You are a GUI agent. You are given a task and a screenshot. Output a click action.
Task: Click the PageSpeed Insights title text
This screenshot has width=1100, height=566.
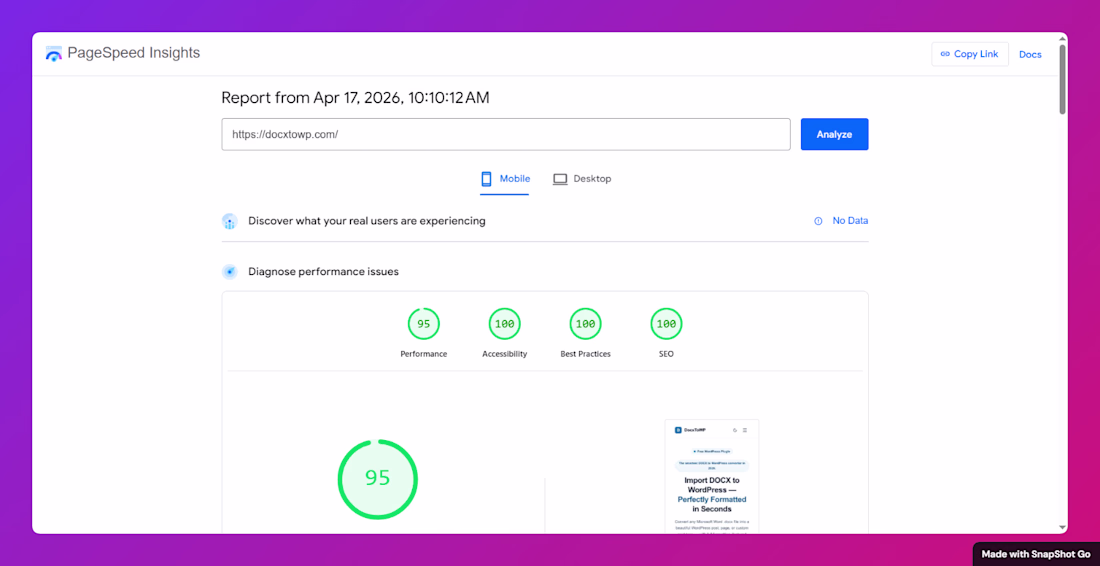(x=133, y=53)
